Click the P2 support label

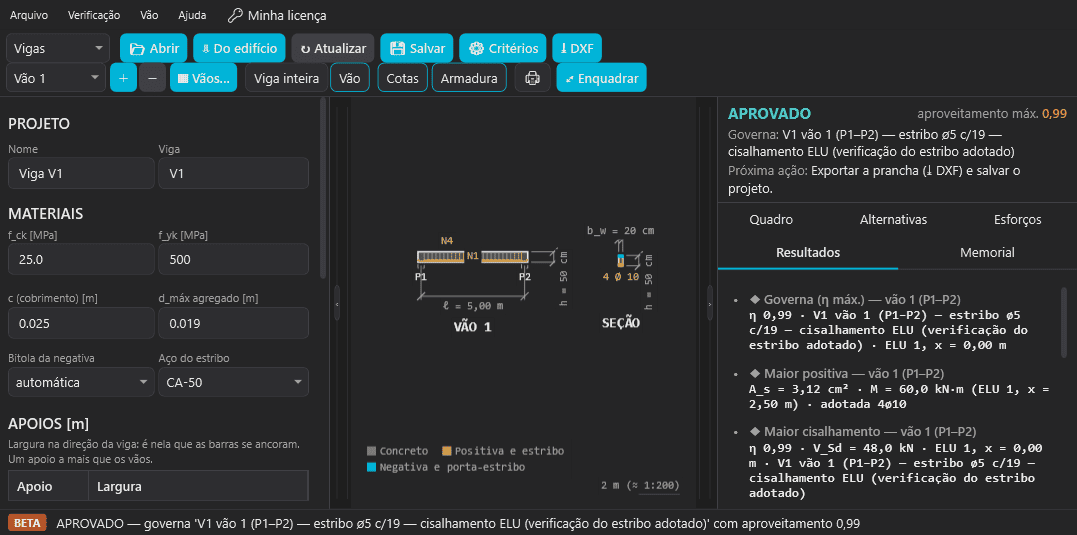525,277
